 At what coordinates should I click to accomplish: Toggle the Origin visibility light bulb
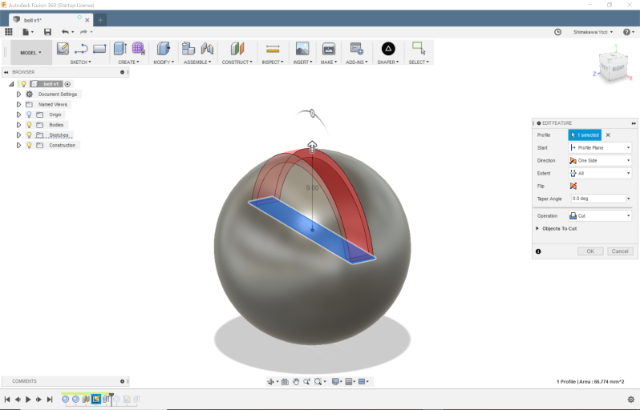[29, 115]
